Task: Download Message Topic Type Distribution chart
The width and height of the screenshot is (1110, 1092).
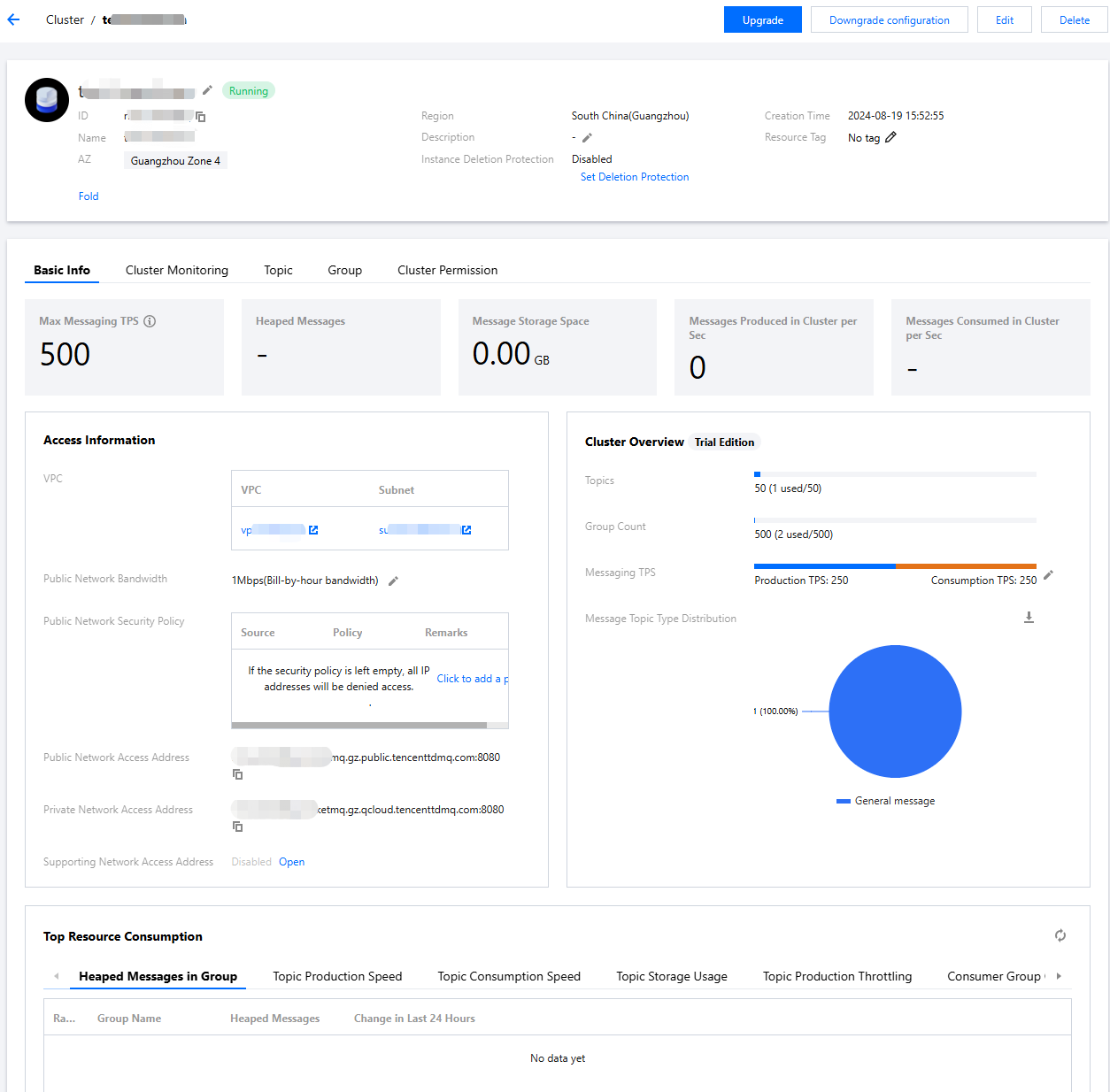Action: (x=1029, y=618)
